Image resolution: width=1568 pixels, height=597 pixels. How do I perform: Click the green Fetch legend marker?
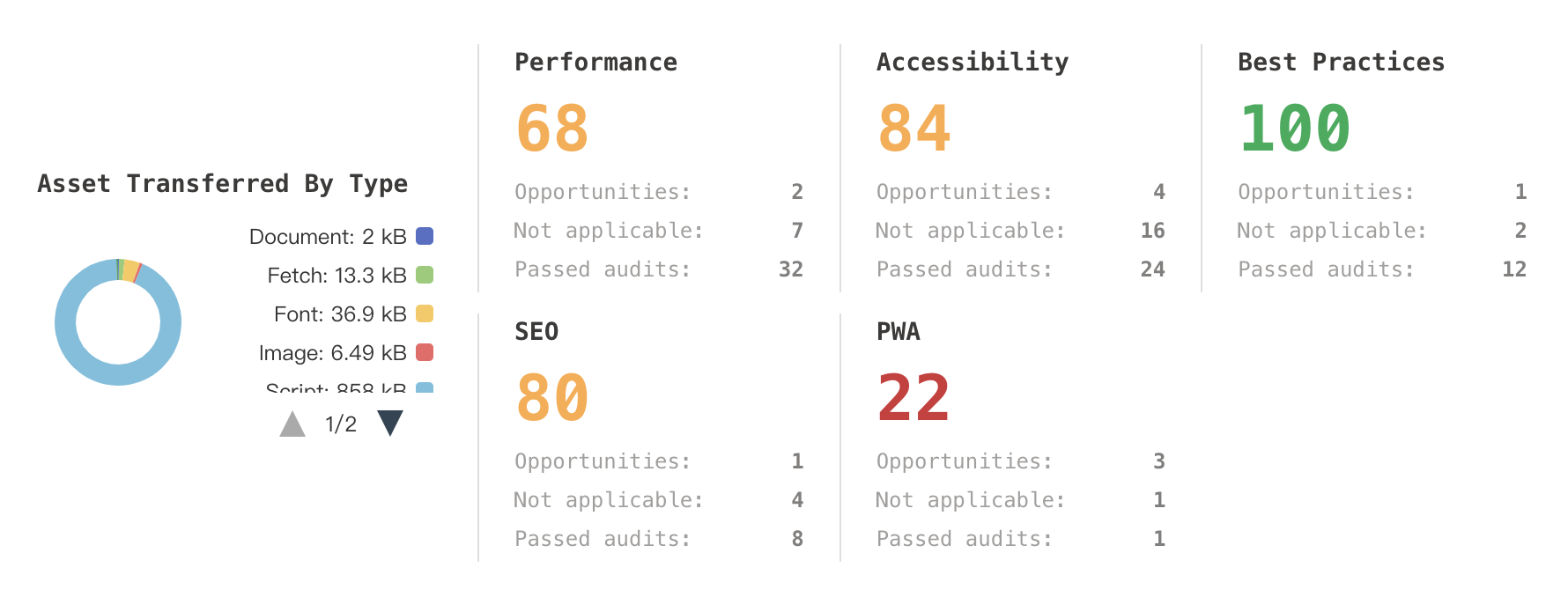[x=425, y=275]
